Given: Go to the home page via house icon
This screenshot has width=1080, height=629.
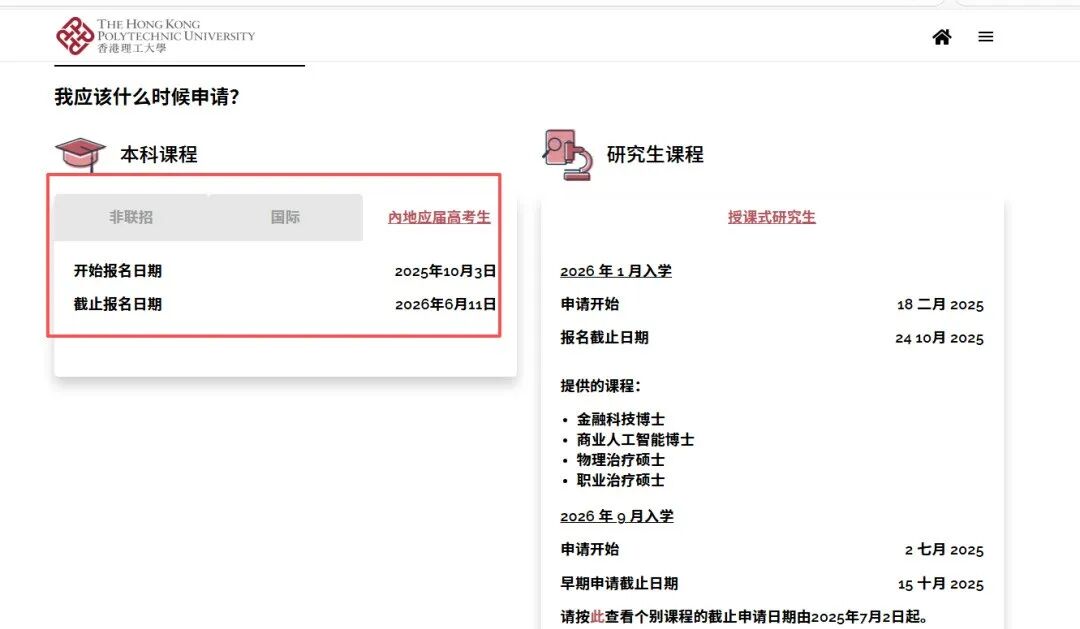Looking at the screenshot, I should click(942, 37).
